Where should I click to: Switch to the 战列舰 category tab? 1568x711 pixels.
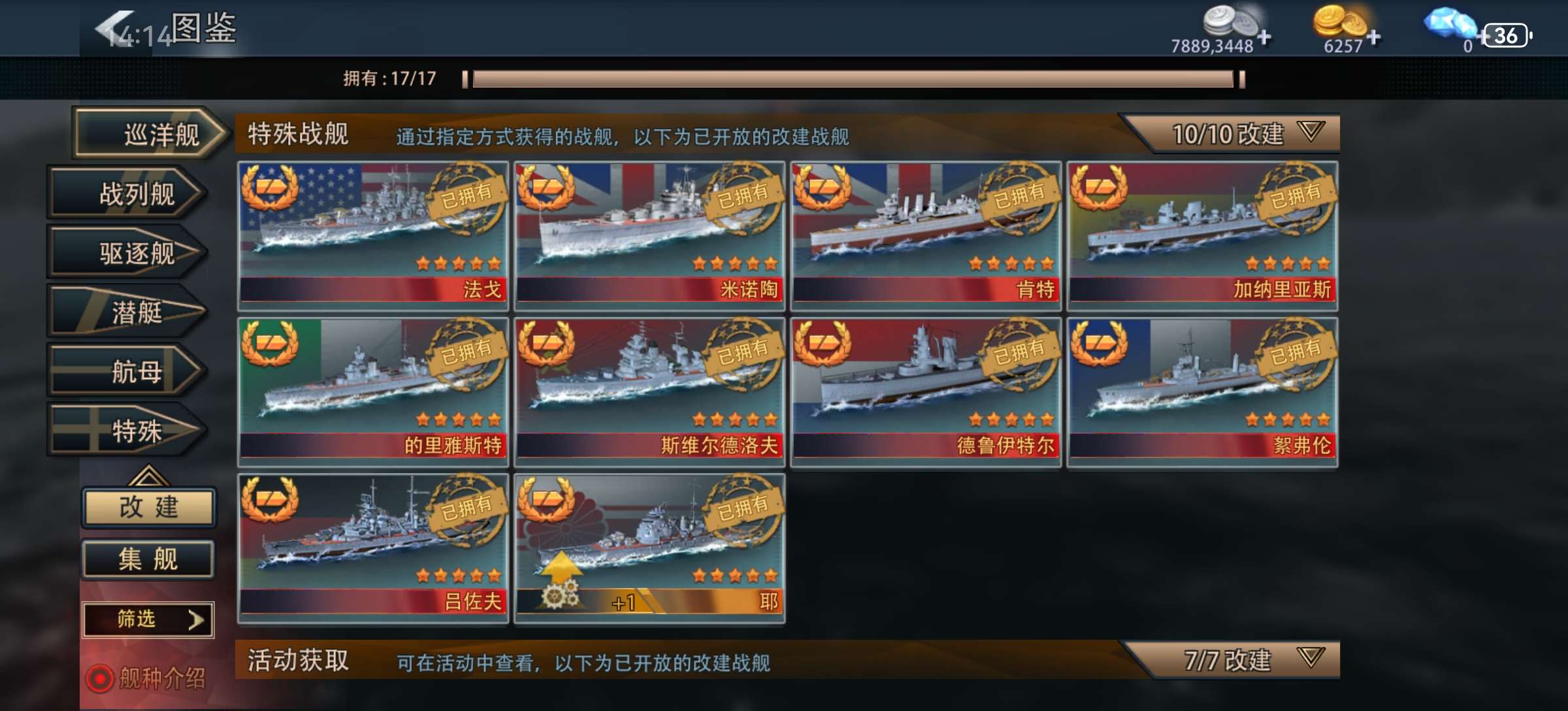[x=127, y=193]
